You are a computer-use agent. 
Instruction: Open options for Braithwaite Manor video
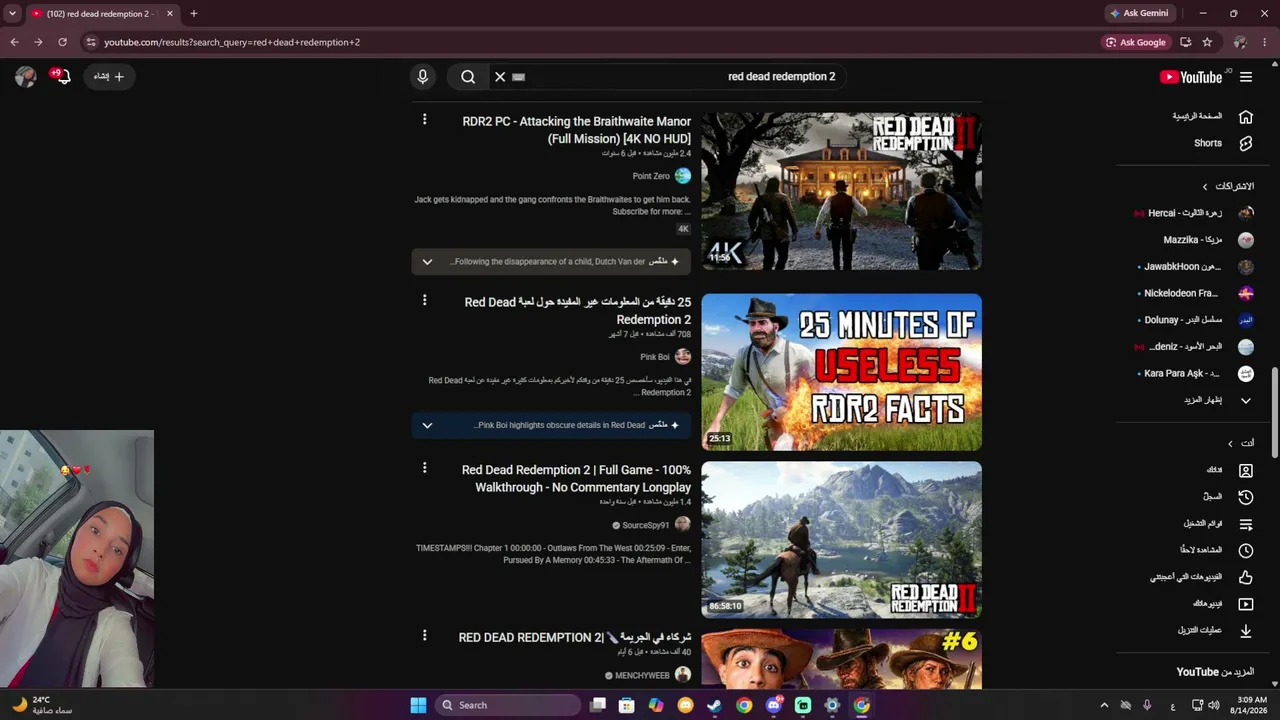[x=424, y=120]
